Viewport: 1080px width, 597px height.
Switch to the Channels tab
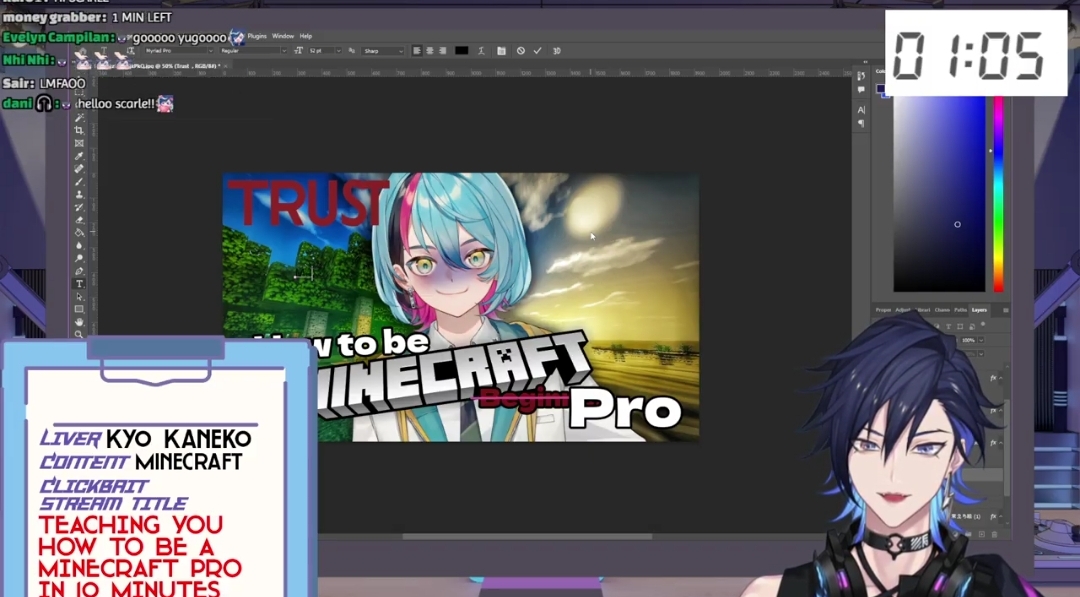point(942,310)
